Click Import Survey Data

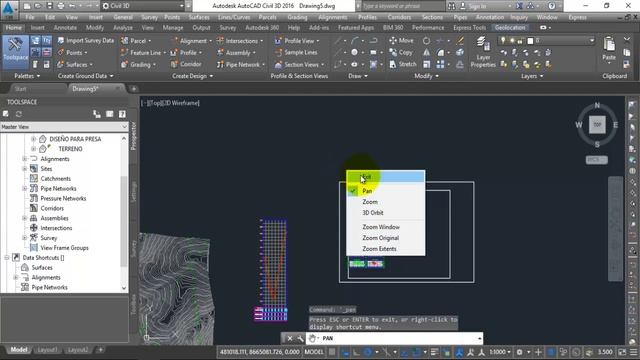click(x=85, y=40)
